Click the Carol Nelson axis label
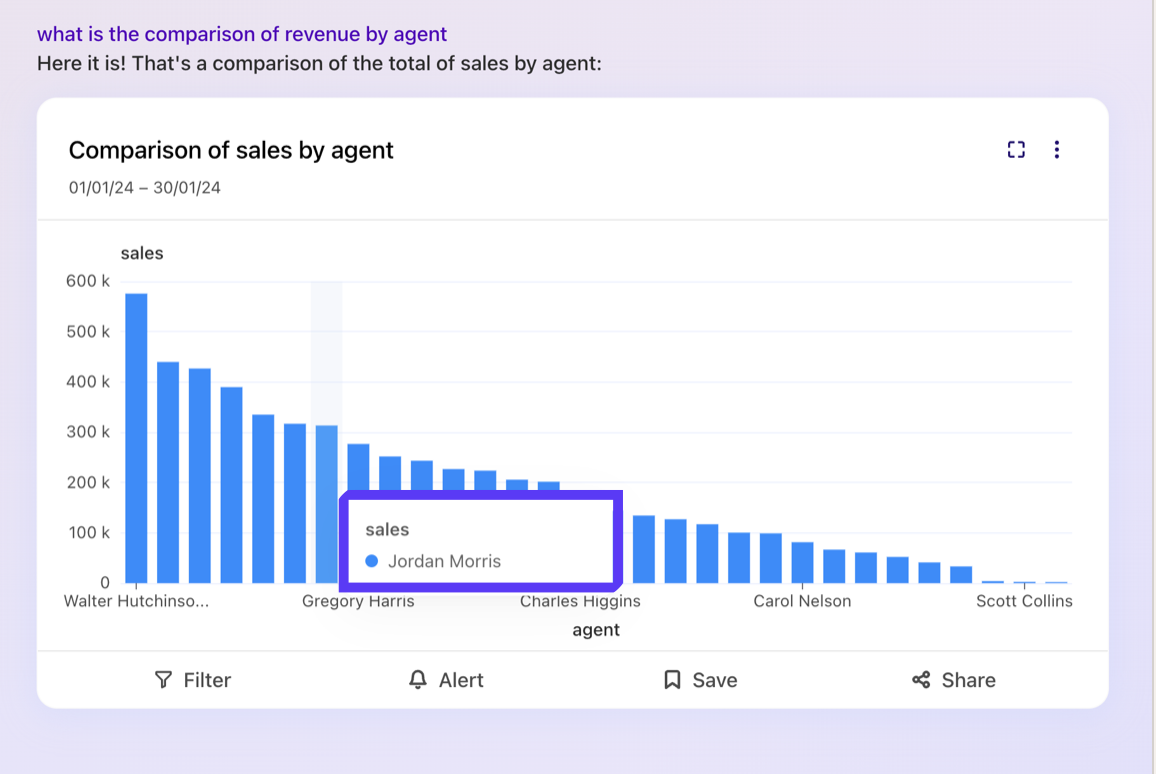The height and width of the screenshot is (774, 1156). click(803, 601)
